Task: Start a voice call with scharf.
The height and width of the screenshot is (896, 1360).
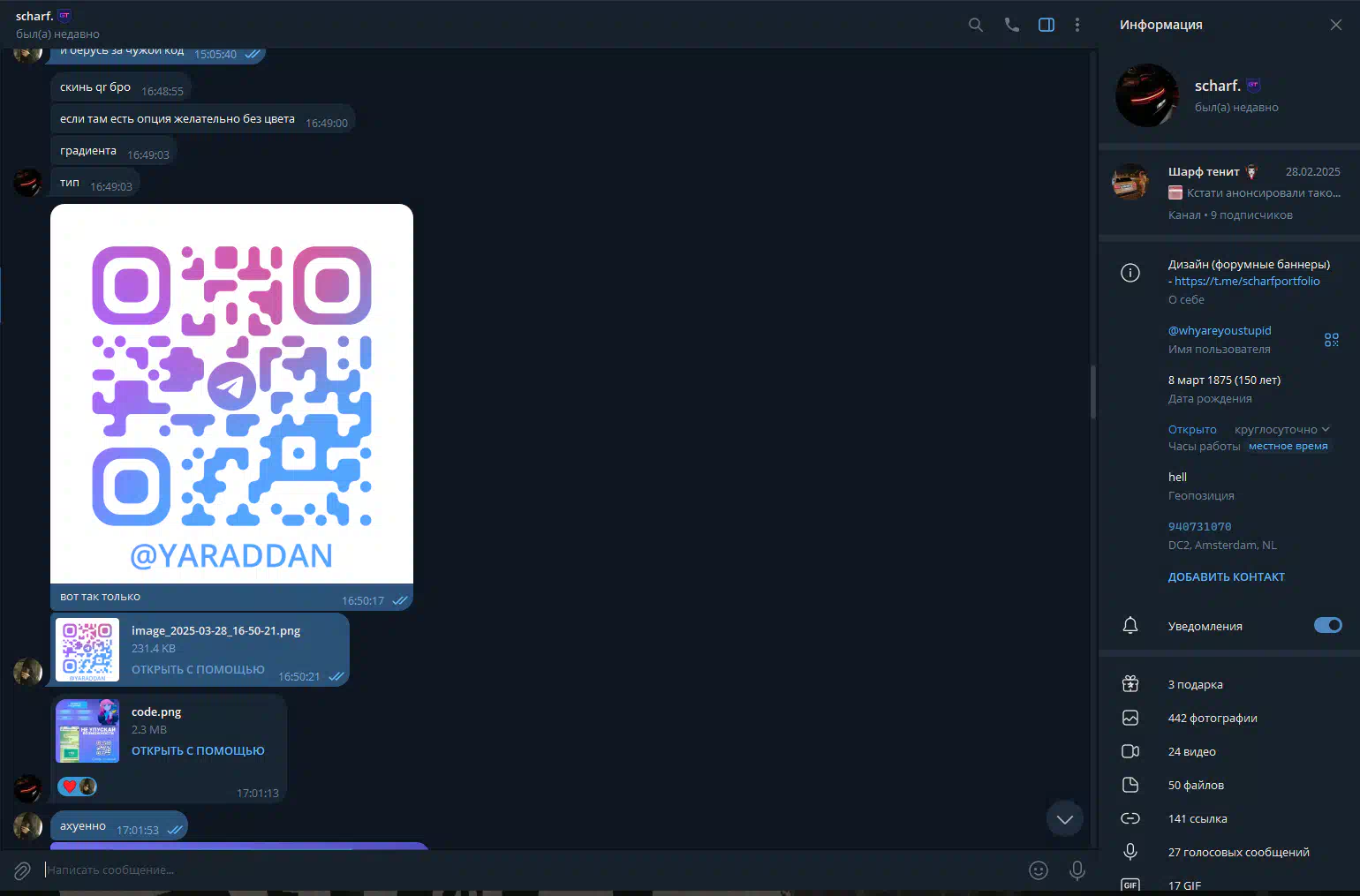Action: click(1011, 25)
